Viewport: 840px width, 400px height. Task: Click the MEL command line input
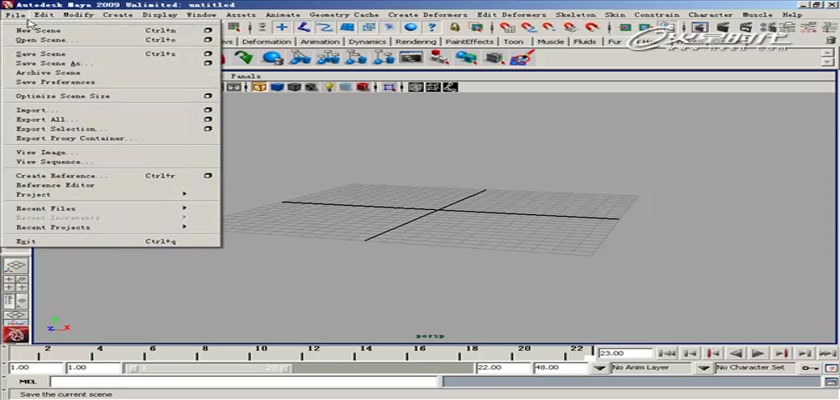click(x=244, y=382)
